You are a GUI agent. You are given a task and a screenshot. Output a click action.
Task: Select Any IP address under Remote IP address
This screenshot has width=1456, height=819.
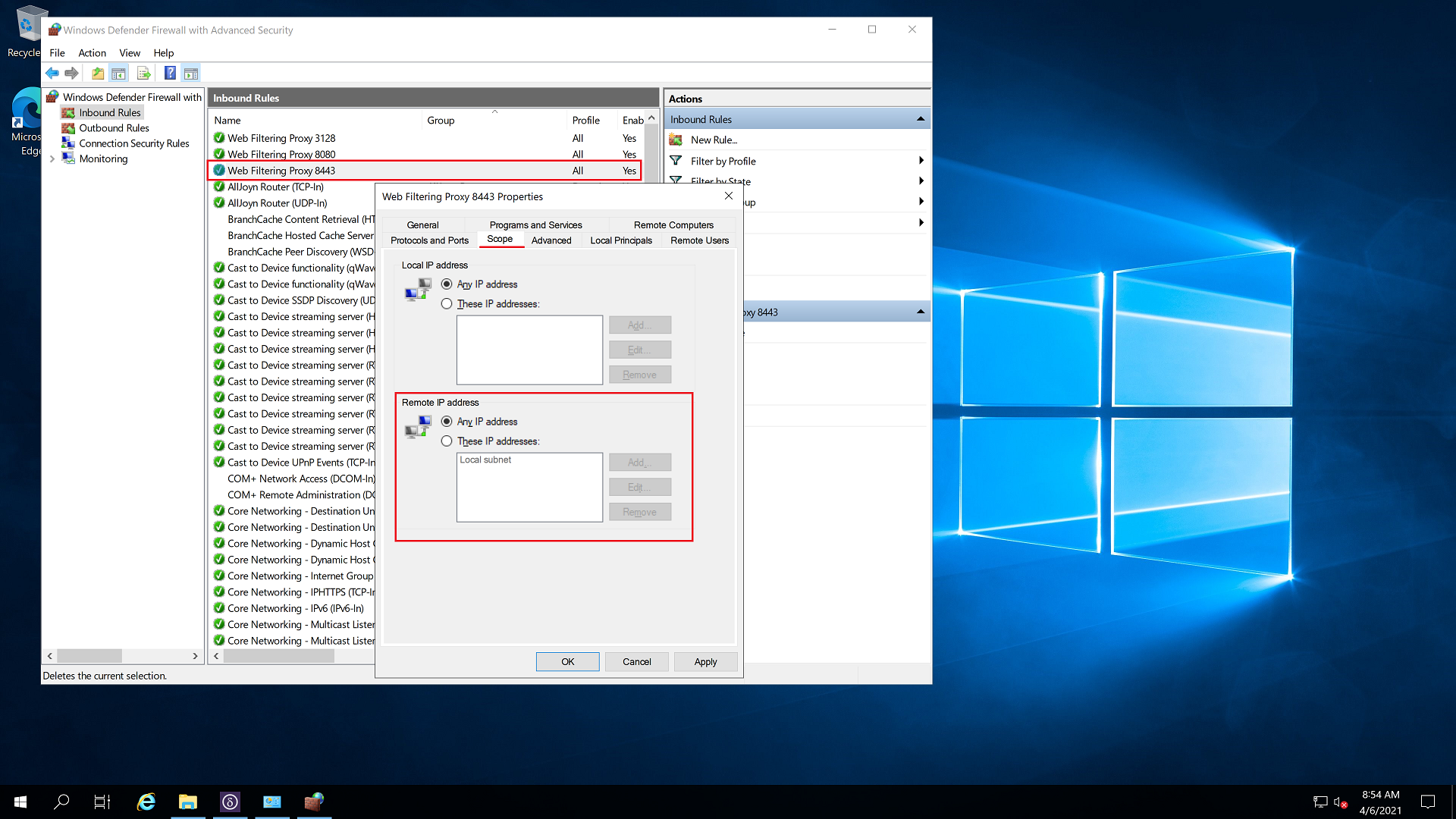click(447, 420)
